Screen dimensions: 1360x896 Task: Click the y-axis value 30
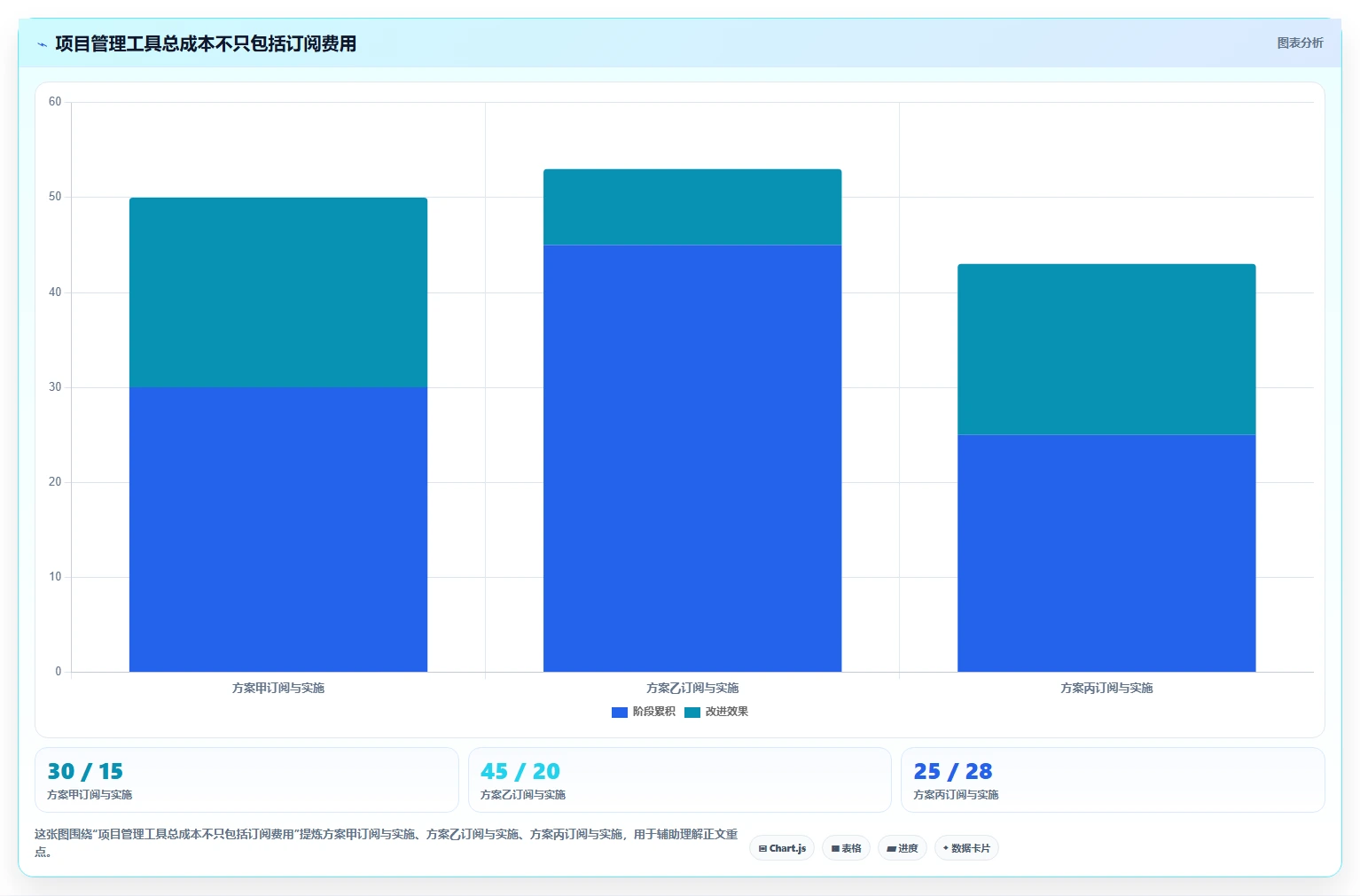coord(55,387)
